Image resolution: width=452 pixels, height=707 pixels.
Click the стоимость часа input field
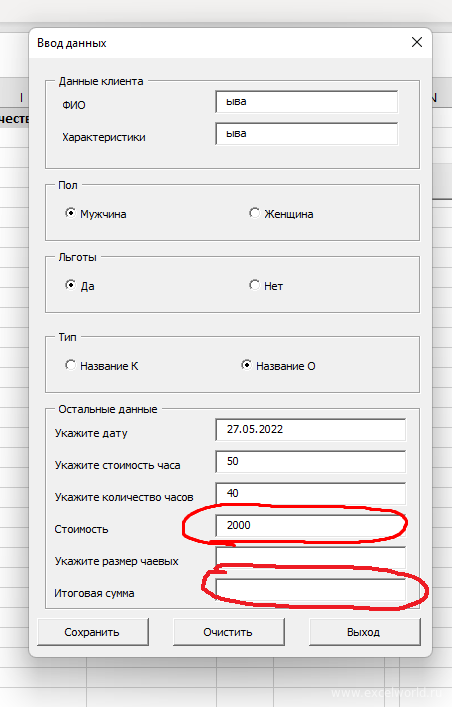[x=310, y=462]
